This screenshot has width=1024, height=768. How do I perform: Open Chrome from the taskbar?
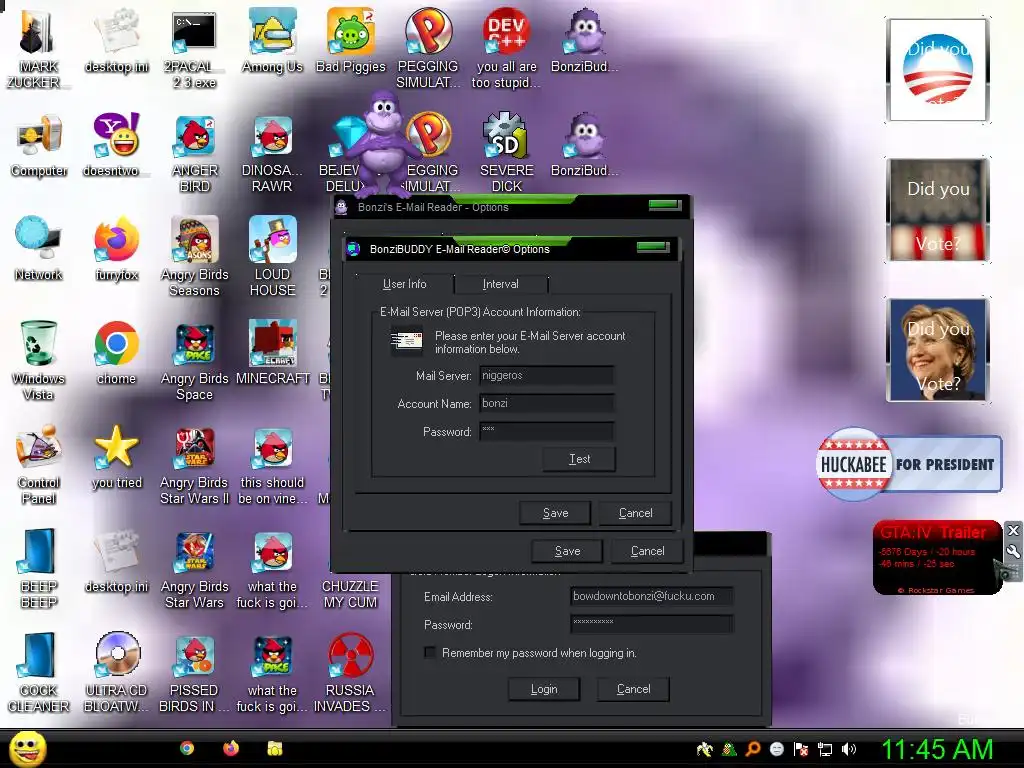coord(187,748)
